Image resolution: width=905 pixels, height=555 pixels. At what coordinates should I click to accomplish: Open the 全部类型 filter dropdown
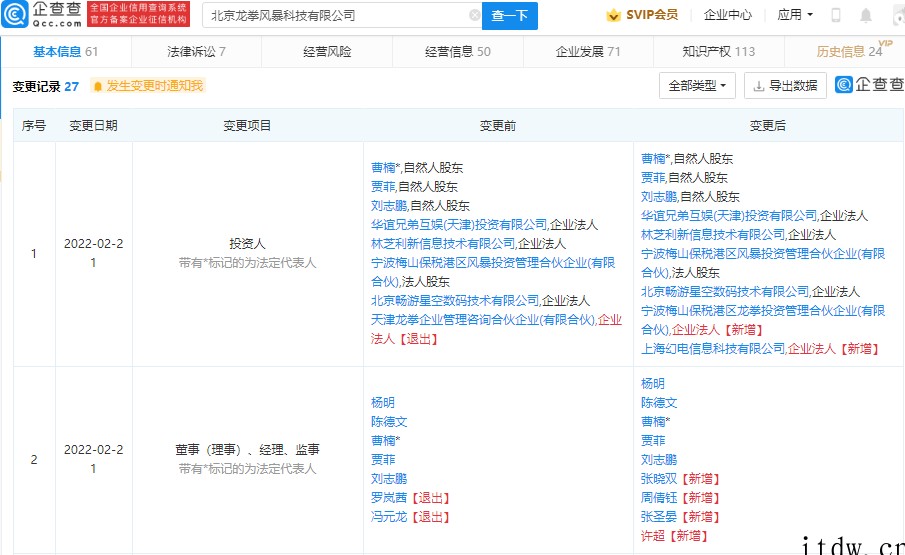coord(697,86)
